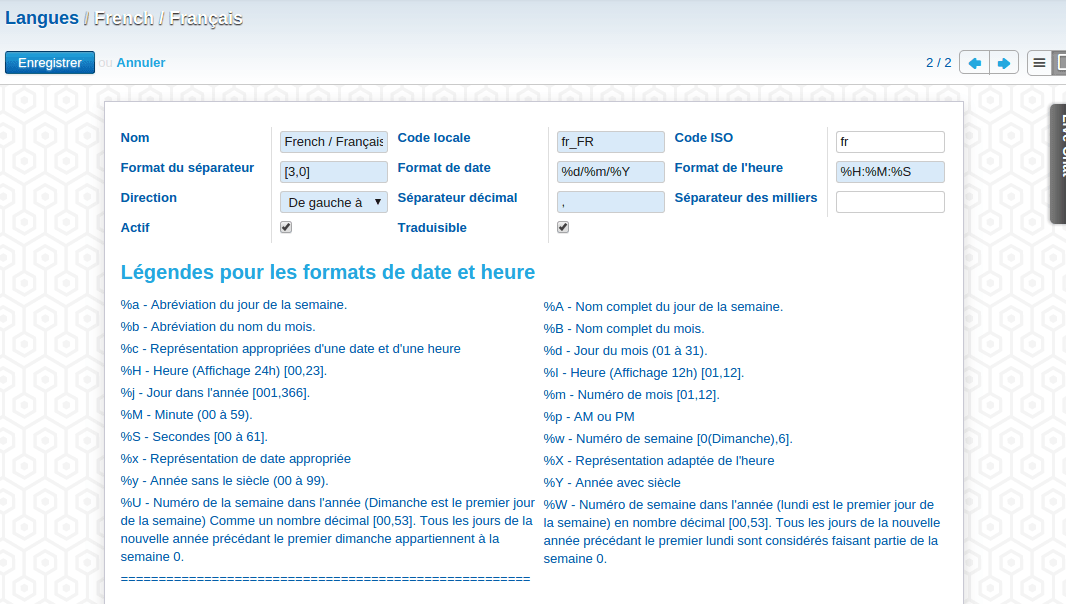Click the Langues breadcrumb link
1066x604 pixels.
click(x=42, y=18)
